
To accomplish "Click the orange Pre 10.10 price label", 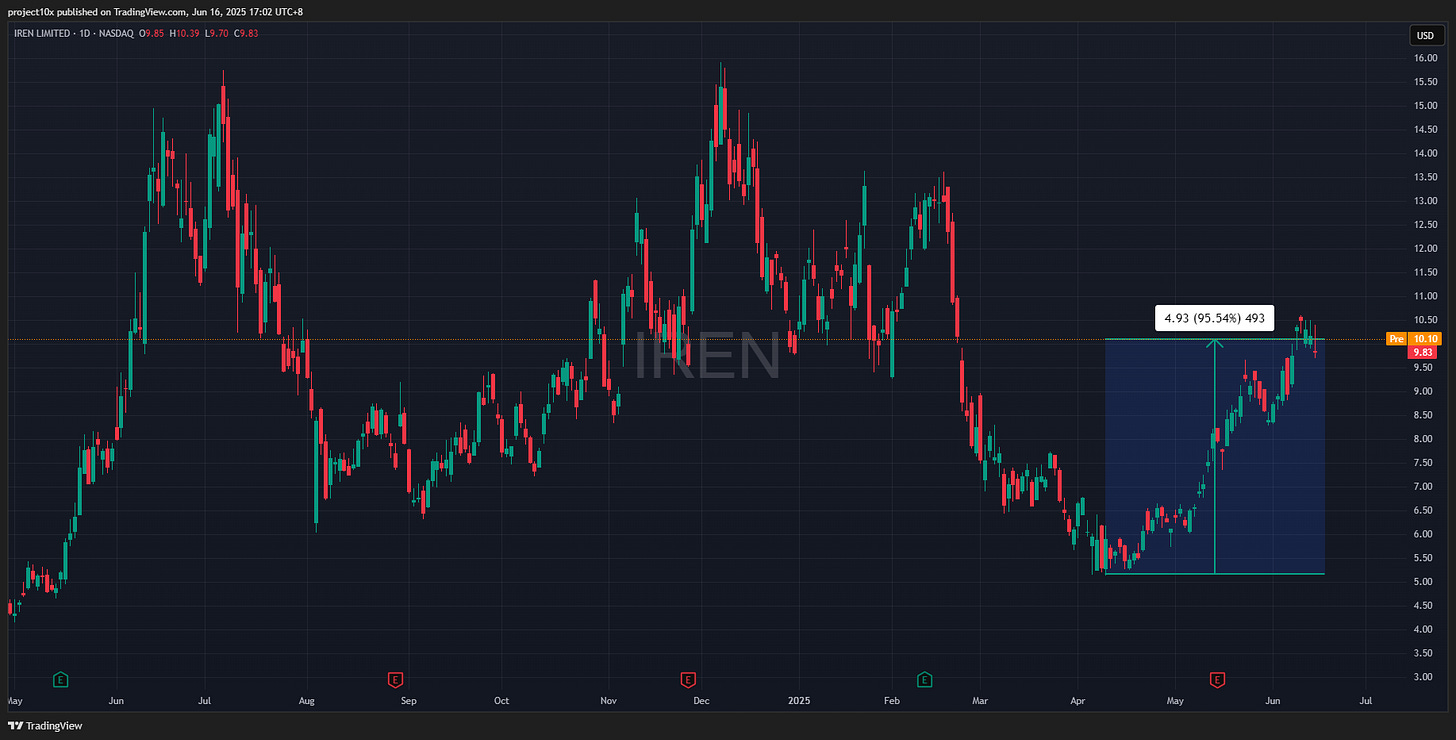I will (1413, 339).
